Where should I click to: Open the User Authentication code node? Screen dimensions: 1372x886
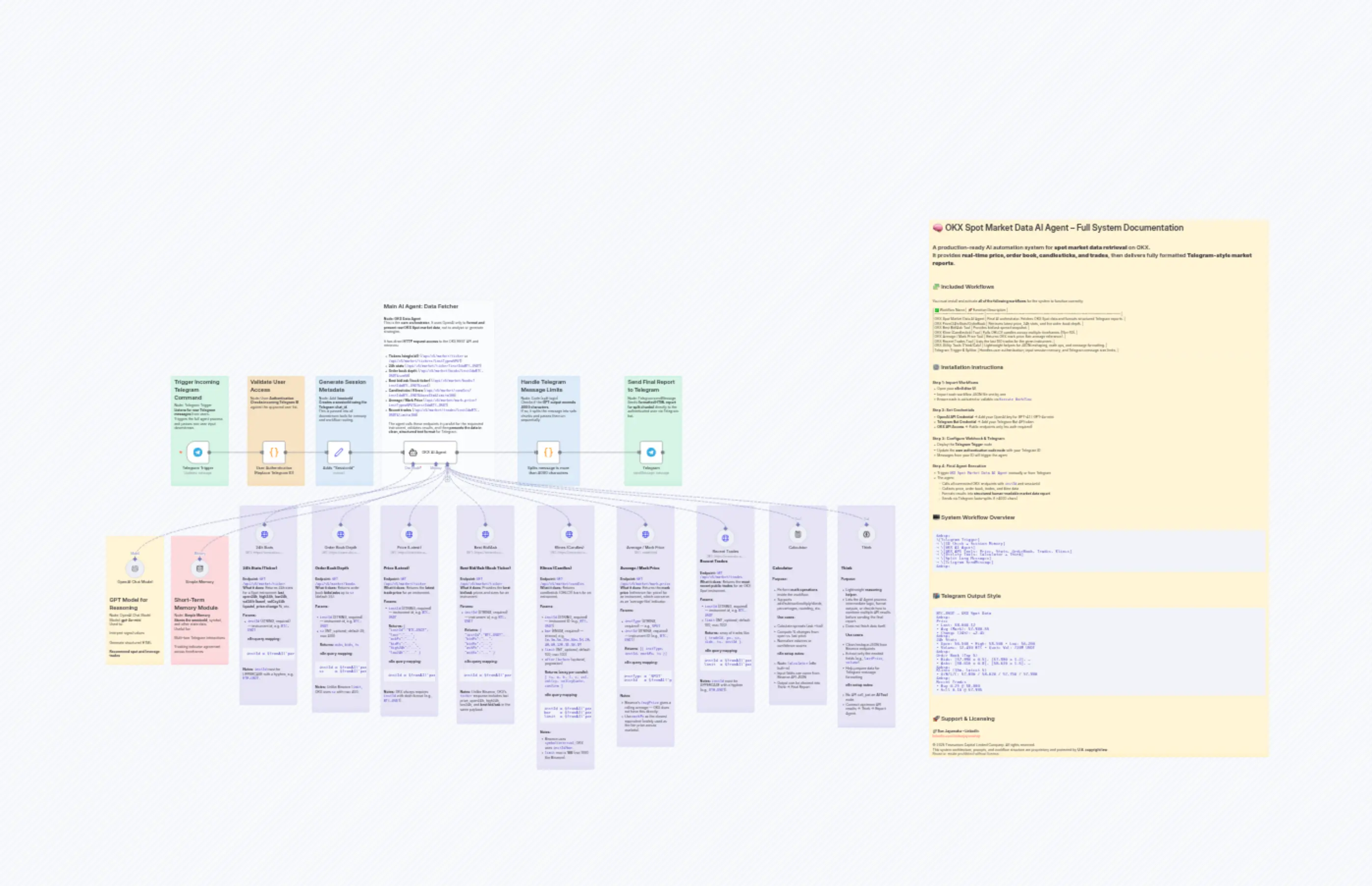click(275, 452)
